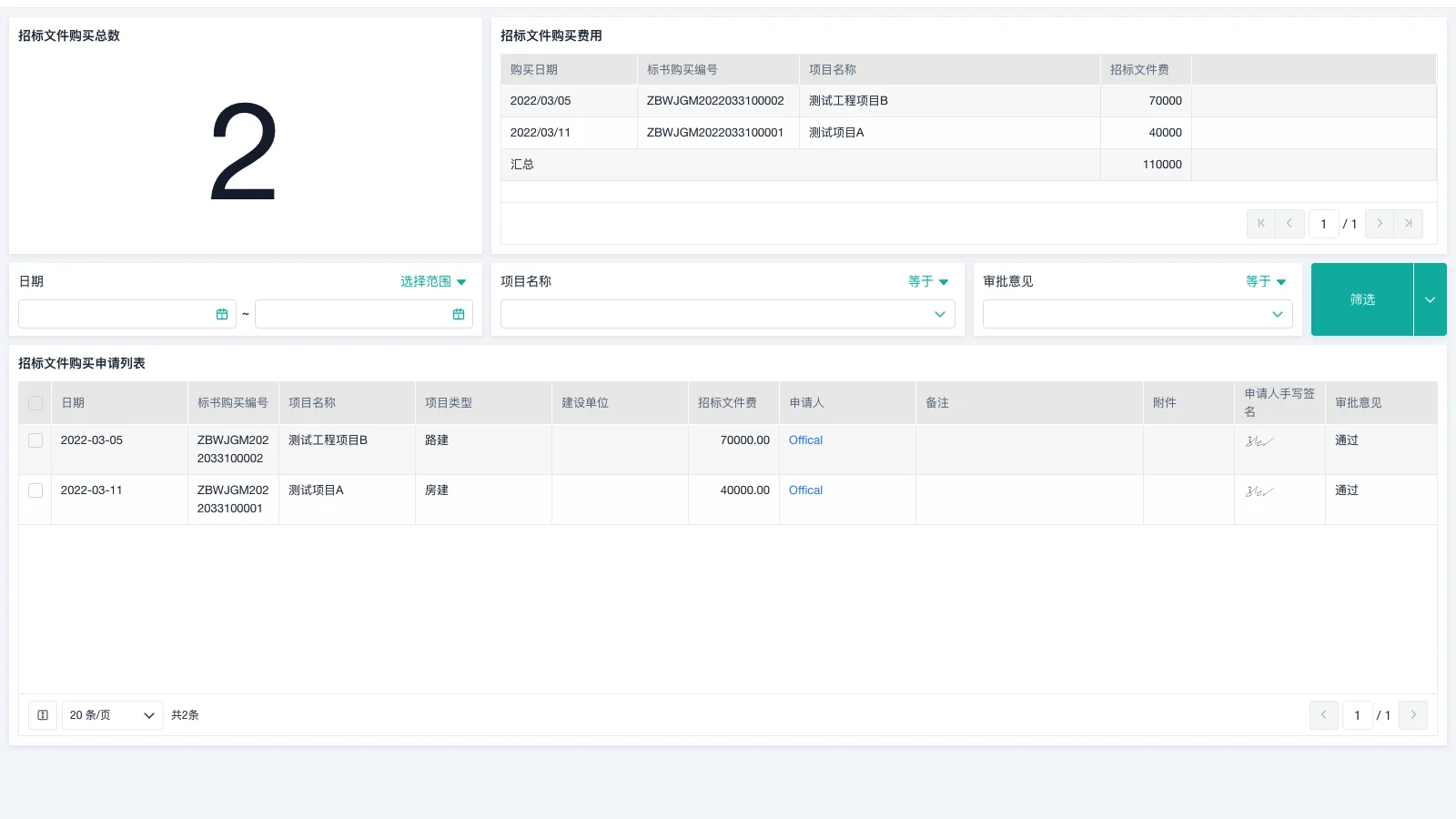The height and width of the screenshot is (819, 1456).
Task: Go to previous page in fee table
Action: tap(1289, 224)
